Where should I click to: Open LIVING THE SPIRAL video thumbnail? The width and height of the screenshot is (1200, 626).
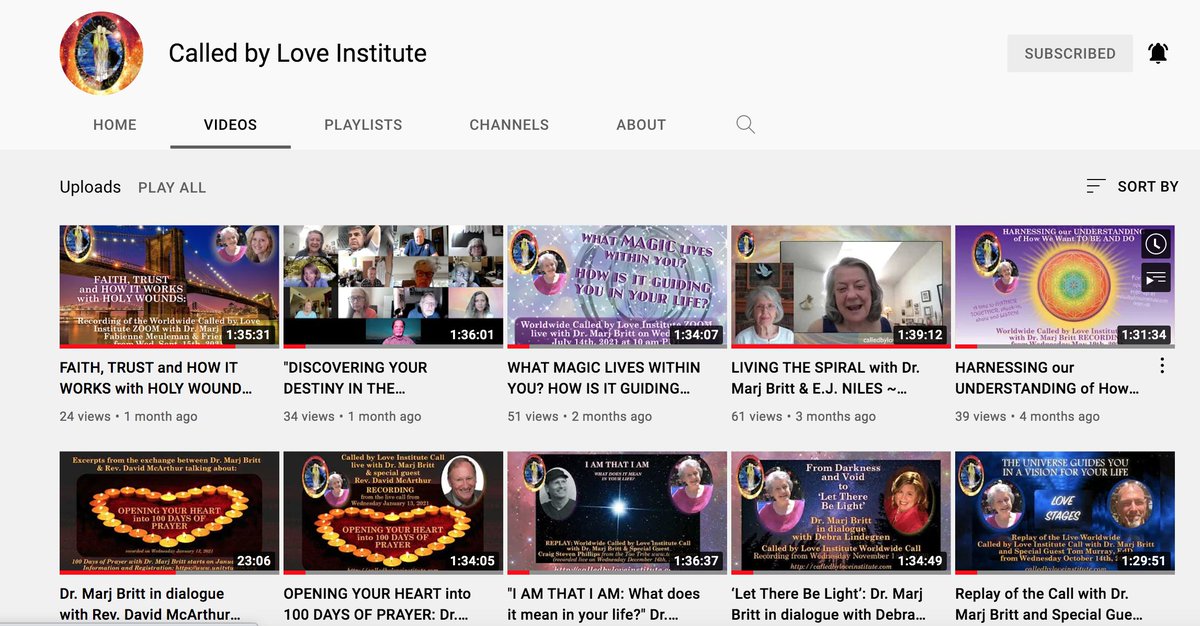[841, 286]
